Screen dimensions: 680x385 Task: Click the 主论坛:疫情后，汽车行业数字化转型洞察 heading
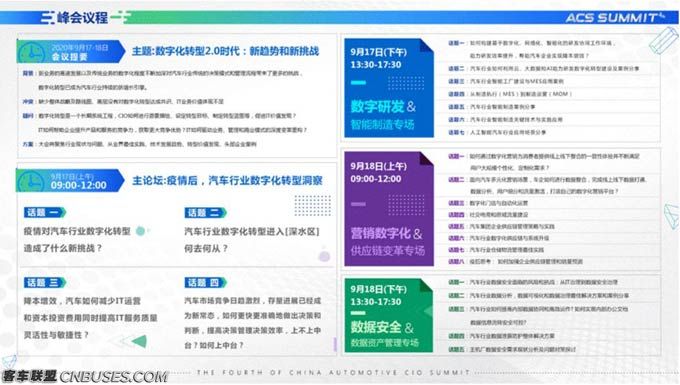tap(227, 180)
